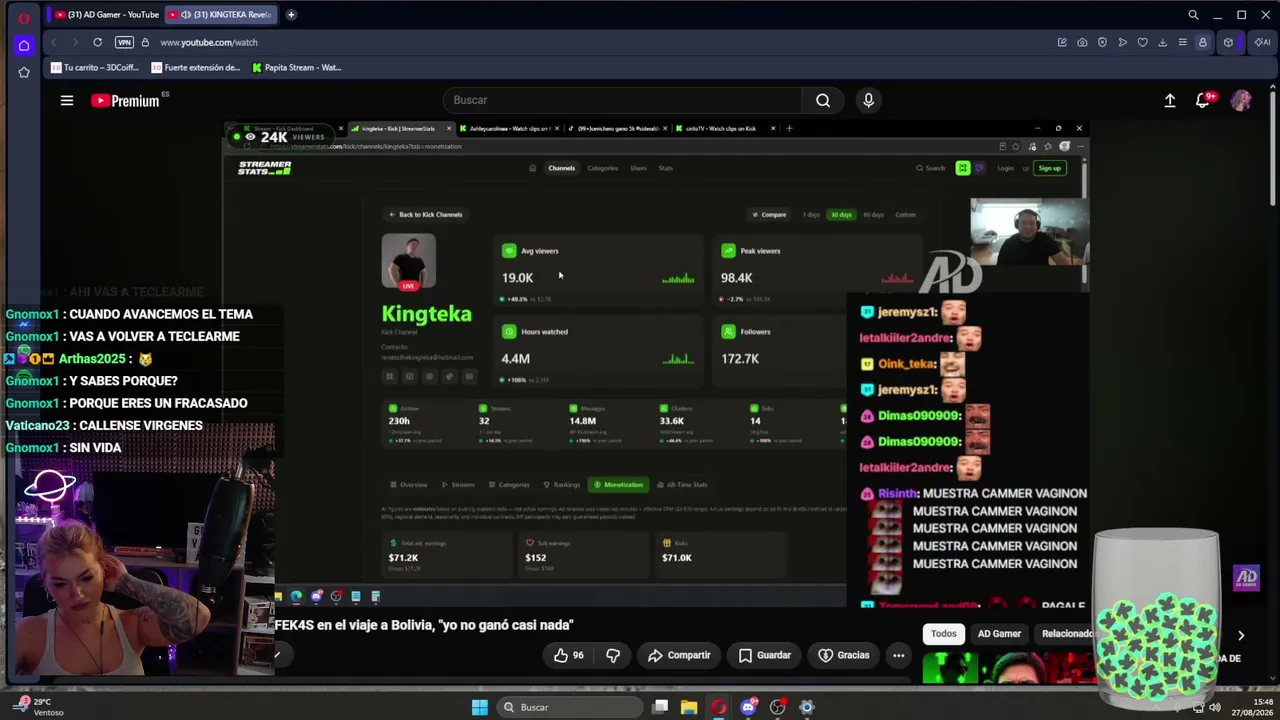1280x720 pixels.
Task: Click the Opera icon on the taskbar
Action: click(x=718, y=708)
